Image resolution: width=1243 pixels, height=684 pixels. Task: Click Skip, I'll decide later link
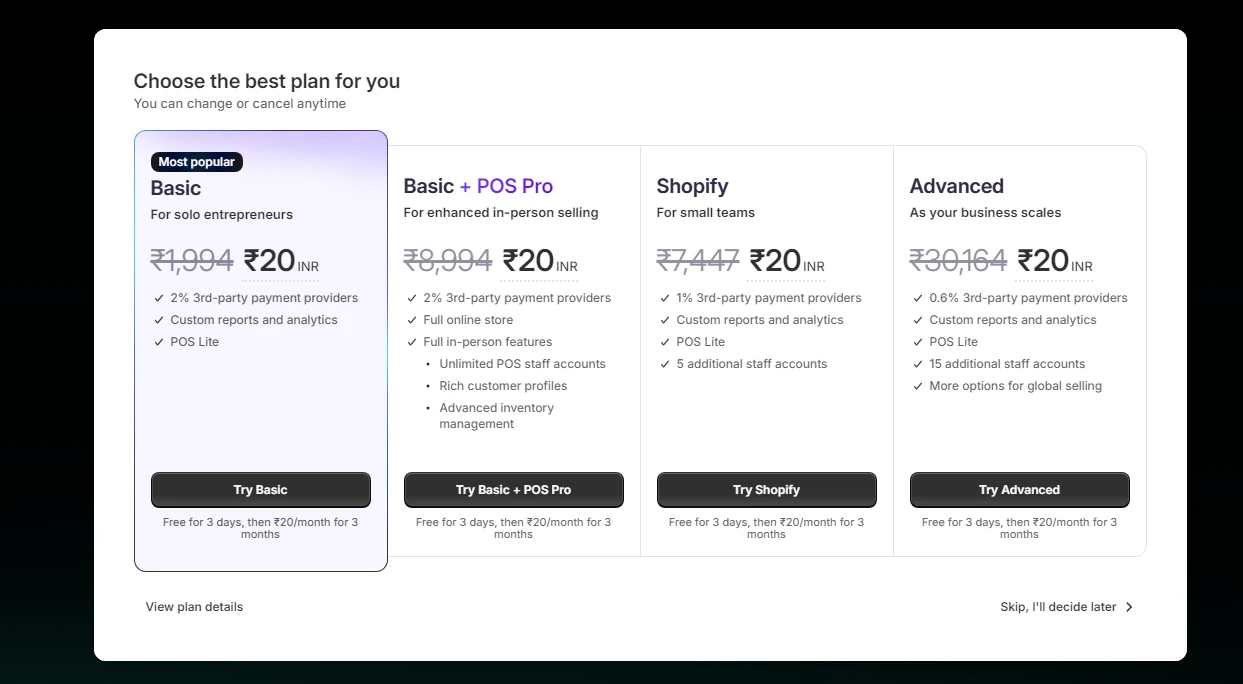[1058, 607]
